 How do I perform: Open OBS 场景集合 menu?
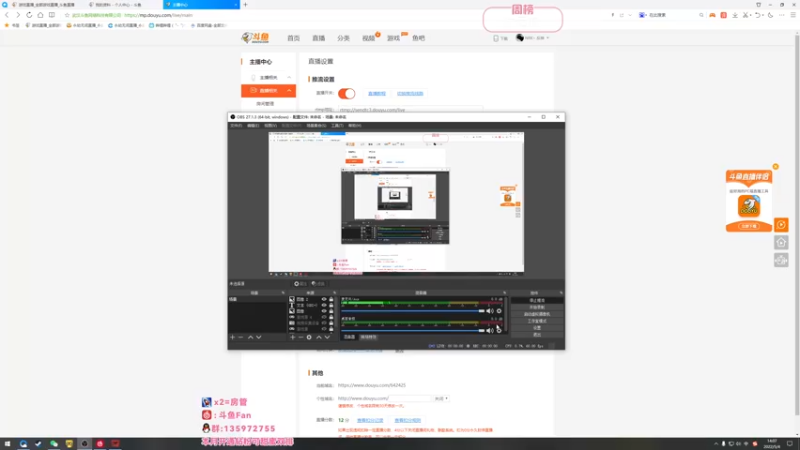pos(316,126)
